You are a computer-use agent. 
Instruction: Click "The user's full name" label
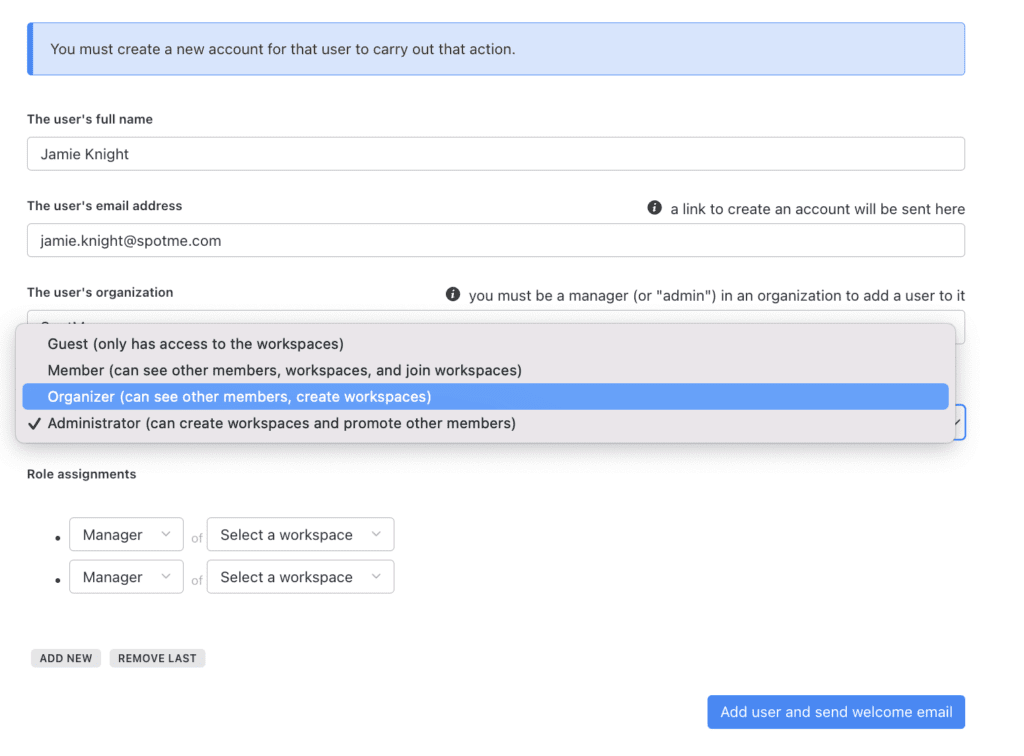point(90,119)
